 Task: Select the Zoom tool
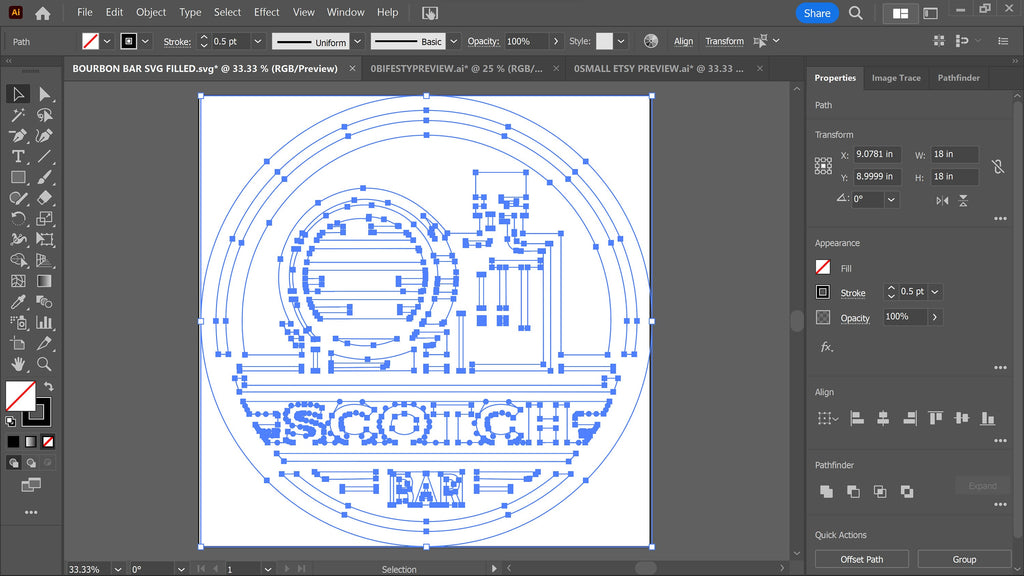click(44, 364)
